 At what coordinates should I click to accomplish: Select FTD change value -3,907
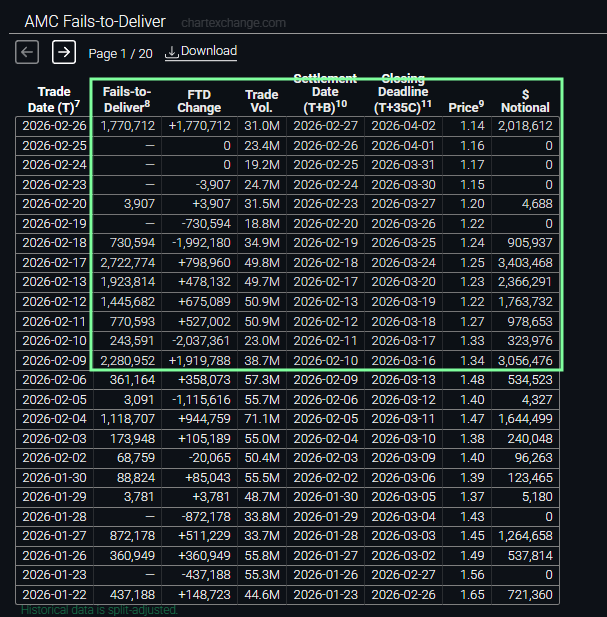click(x=213, y=185)
